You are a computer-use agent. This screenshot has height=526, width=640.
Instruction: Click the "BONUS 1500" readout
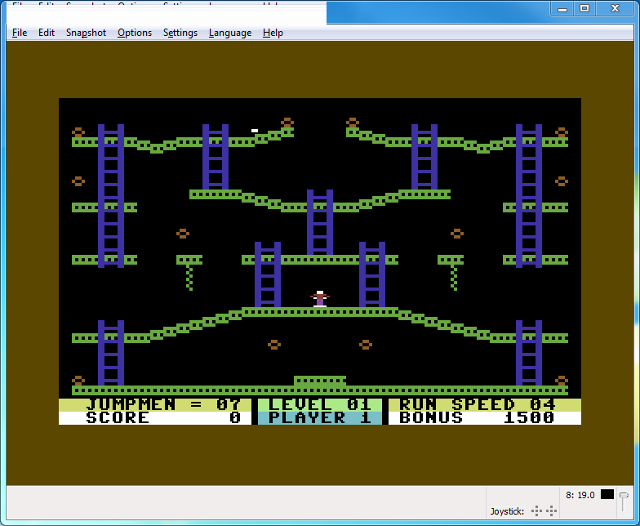click(477, 418)
